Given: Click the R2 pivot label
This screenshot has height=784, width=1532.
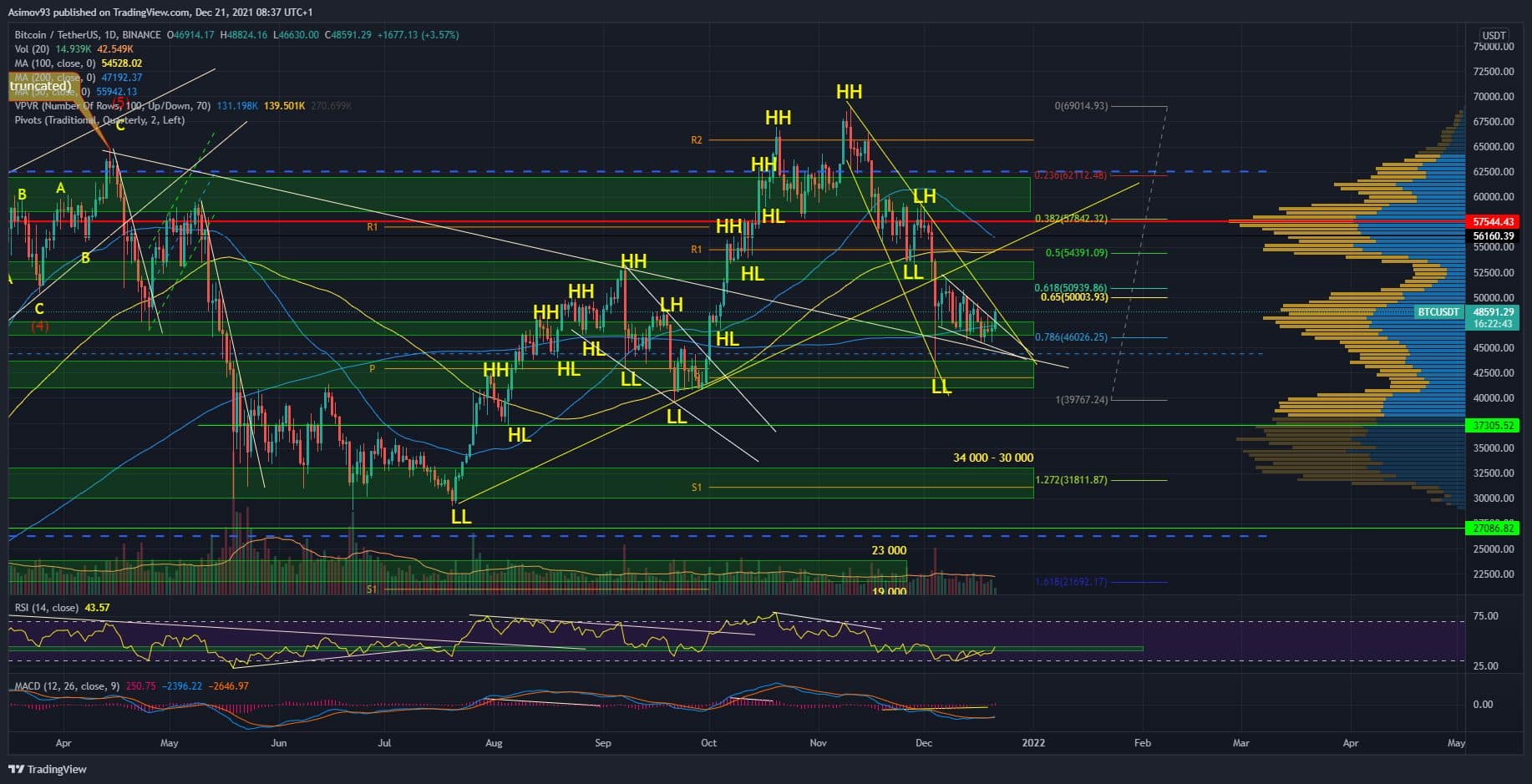Looking at the screenshot, I should 697,140.
